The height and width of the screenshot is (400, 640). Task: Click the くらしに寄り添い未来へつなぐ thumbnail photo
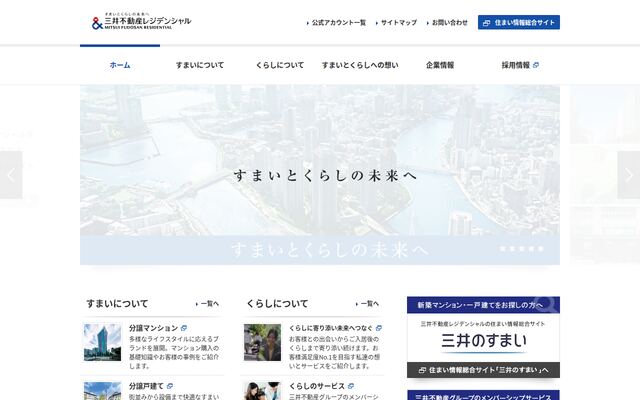pyautogui.click(x=262, y=342)
